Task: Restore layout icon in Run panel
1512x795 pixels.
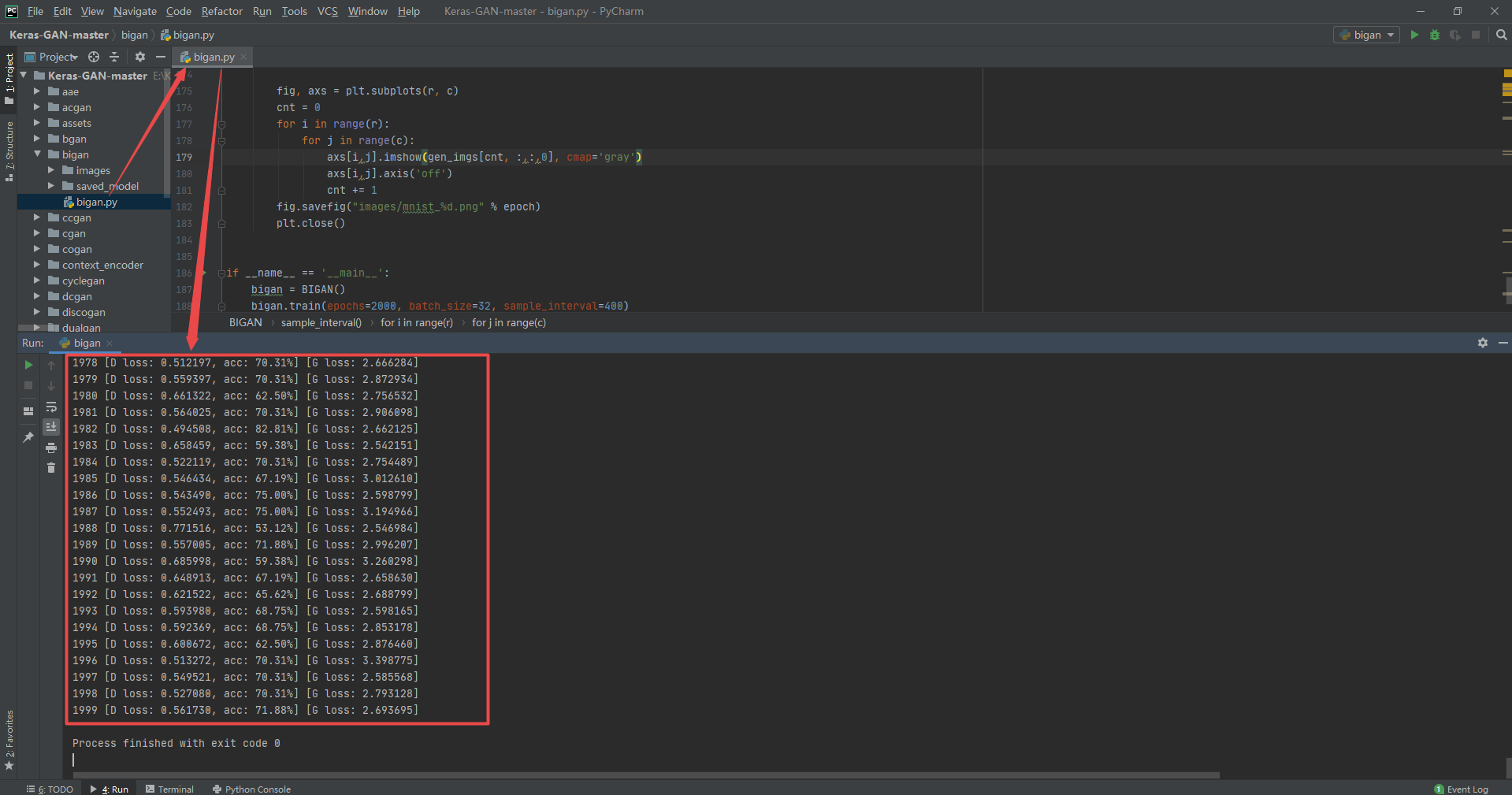Action: click(28, 411)
